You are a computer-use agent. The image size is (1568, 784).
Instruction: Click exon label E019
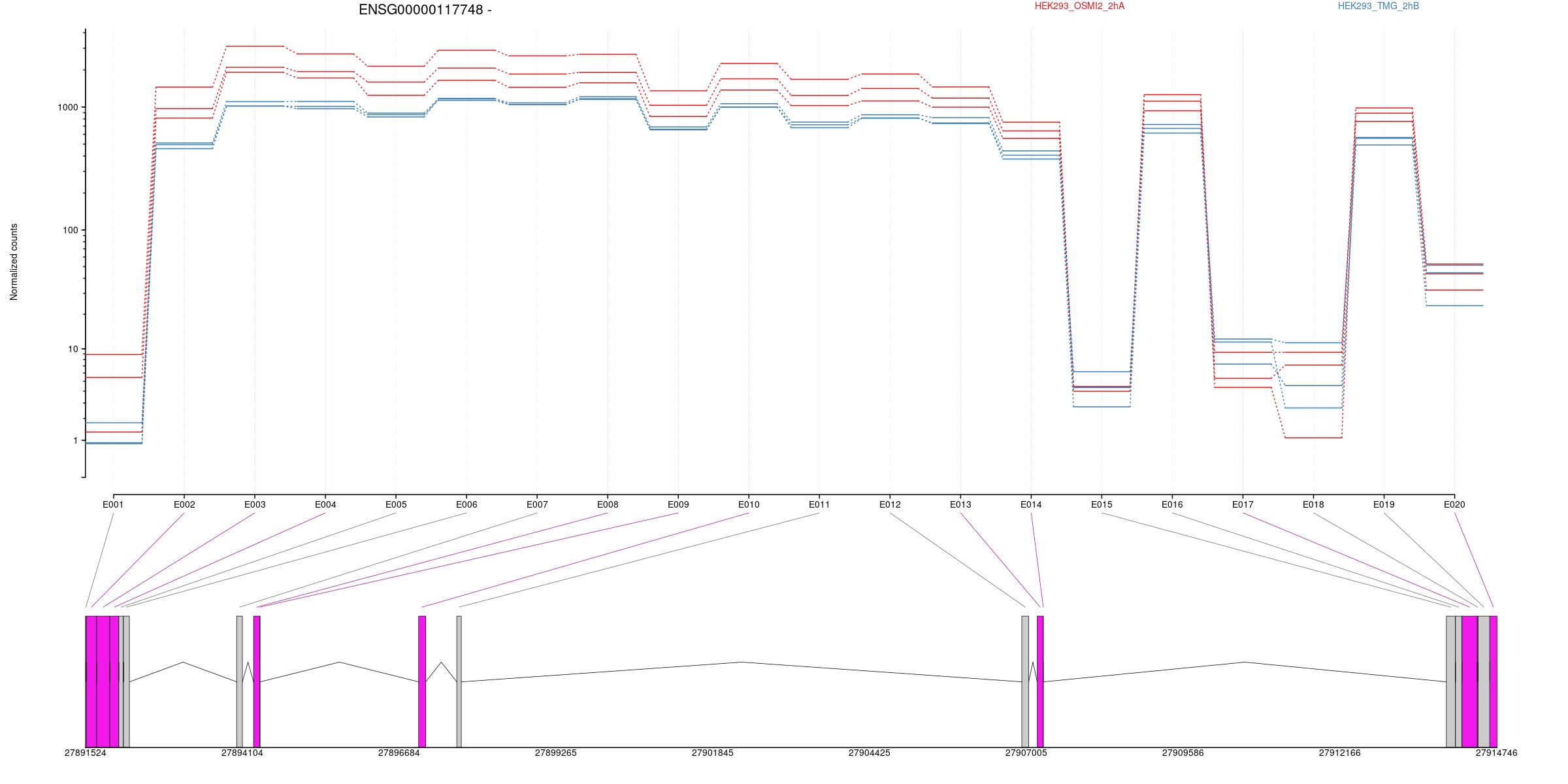(x=1384, y=504)
